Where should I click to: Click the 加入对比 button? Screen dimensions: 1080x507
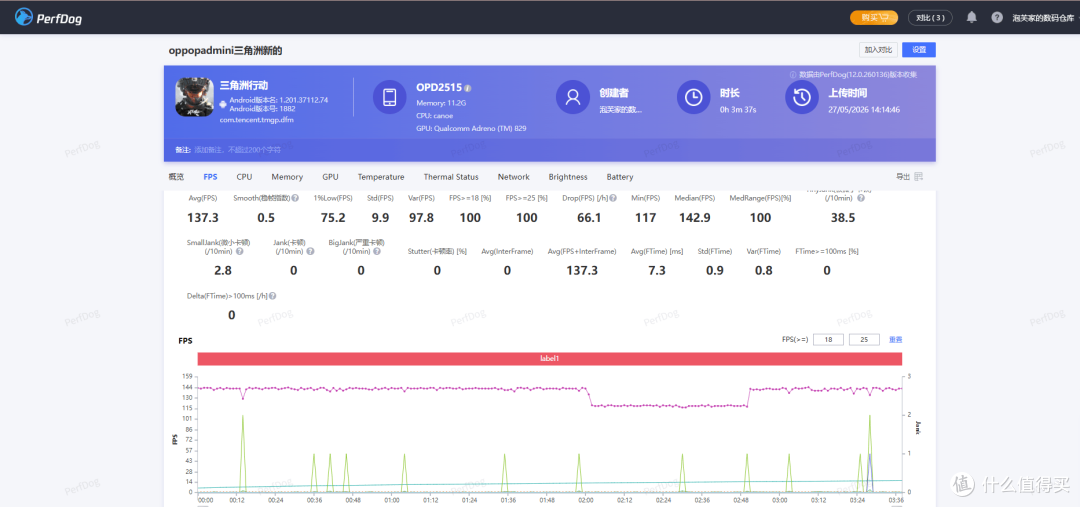click(878, 50)
